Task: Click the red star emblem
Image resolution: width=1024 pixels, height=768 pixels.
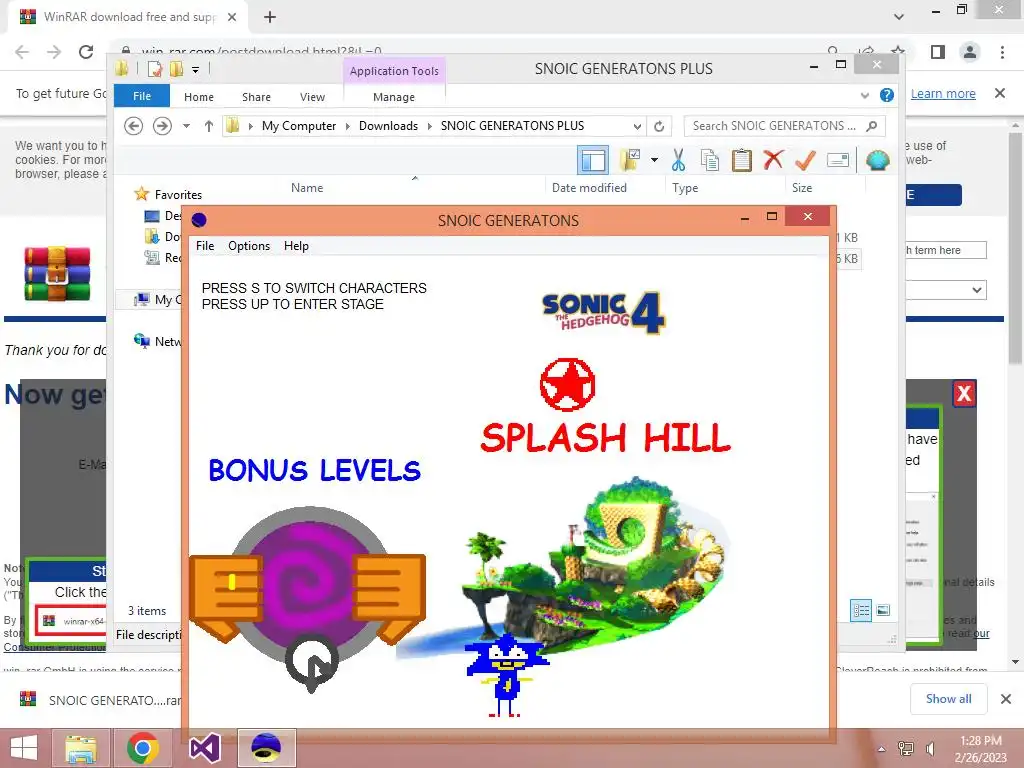Action: [x=567, y=385]
